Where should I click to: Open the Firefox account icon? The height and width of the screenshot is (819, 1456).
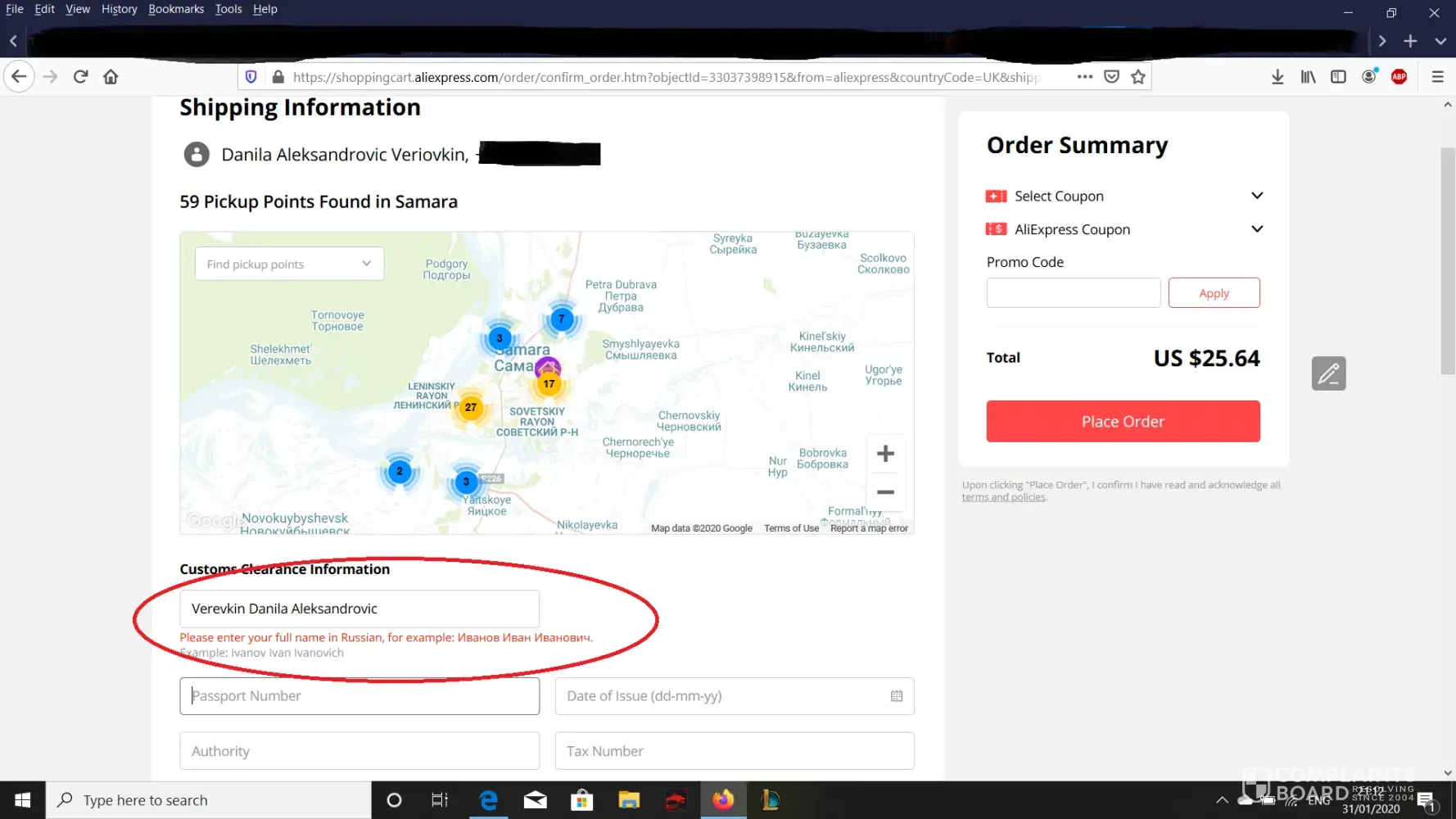tap(1369, 76)
